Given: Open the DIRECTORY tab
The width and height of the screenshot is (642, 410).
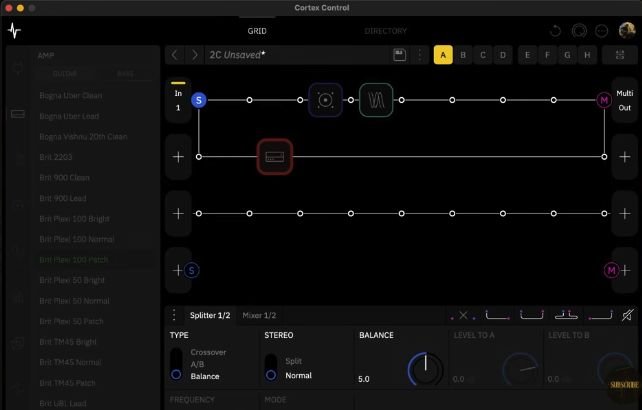Looking at the screenshot, I should [x=386, y=31].
